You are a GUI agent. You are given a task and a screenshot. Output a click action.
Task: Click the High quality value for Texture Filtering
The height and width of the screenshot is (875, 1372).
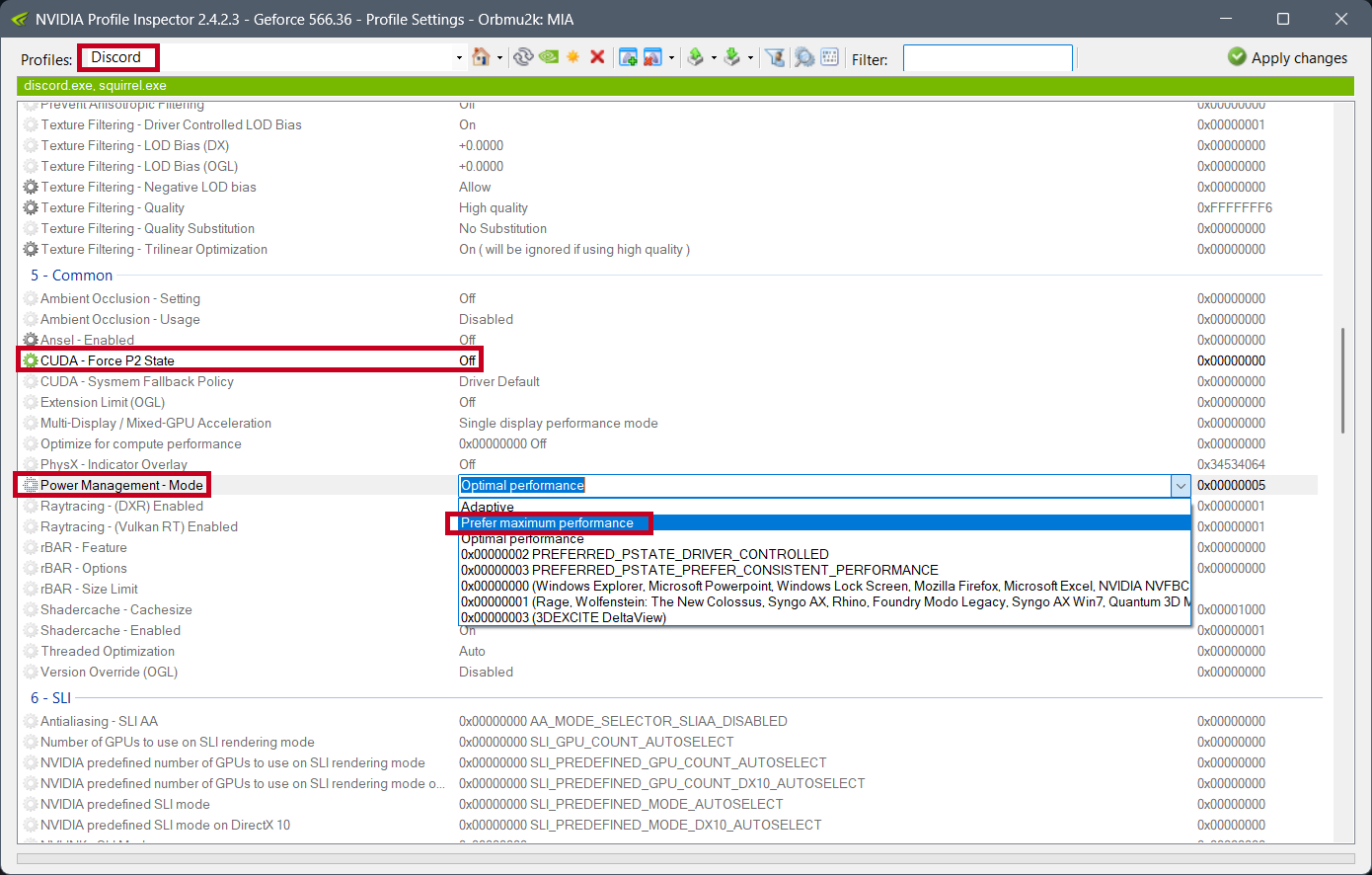494,207
